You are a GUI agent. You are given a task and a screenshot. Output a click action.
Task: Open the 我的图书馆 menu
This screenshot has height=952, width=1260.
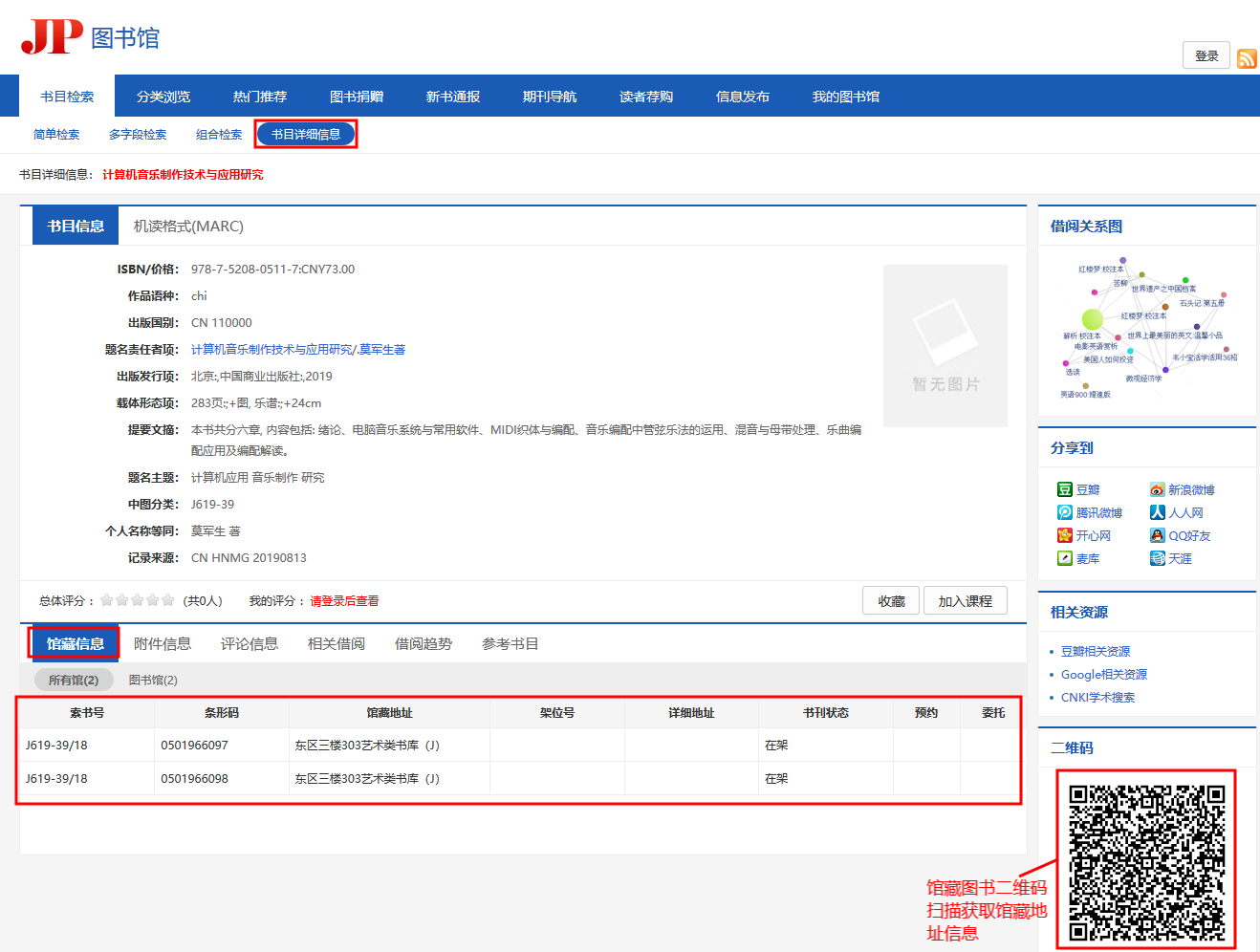coord(846,97)
